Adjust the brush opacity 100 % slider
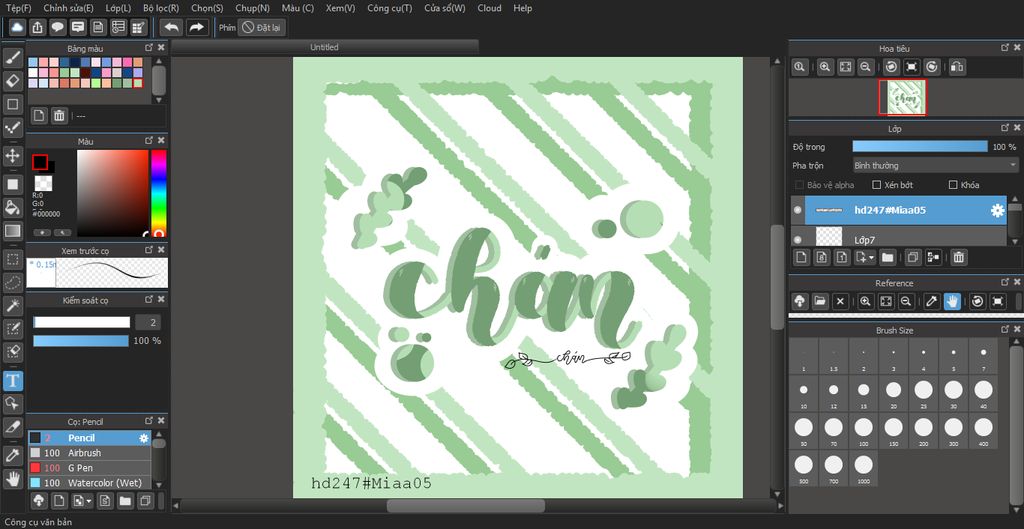Viewport: 1024px width, 529px height. tap(81, 341)
